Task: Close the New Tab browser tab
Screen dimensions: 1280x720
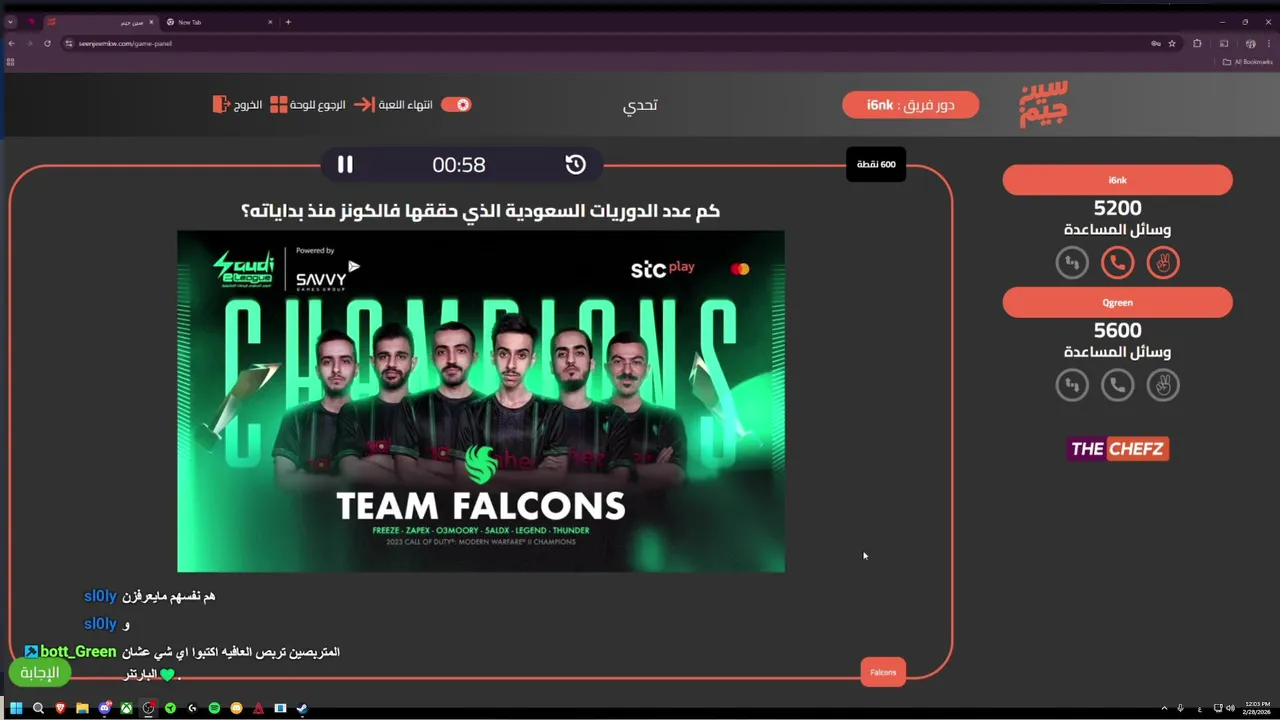Action: [269, 22]
